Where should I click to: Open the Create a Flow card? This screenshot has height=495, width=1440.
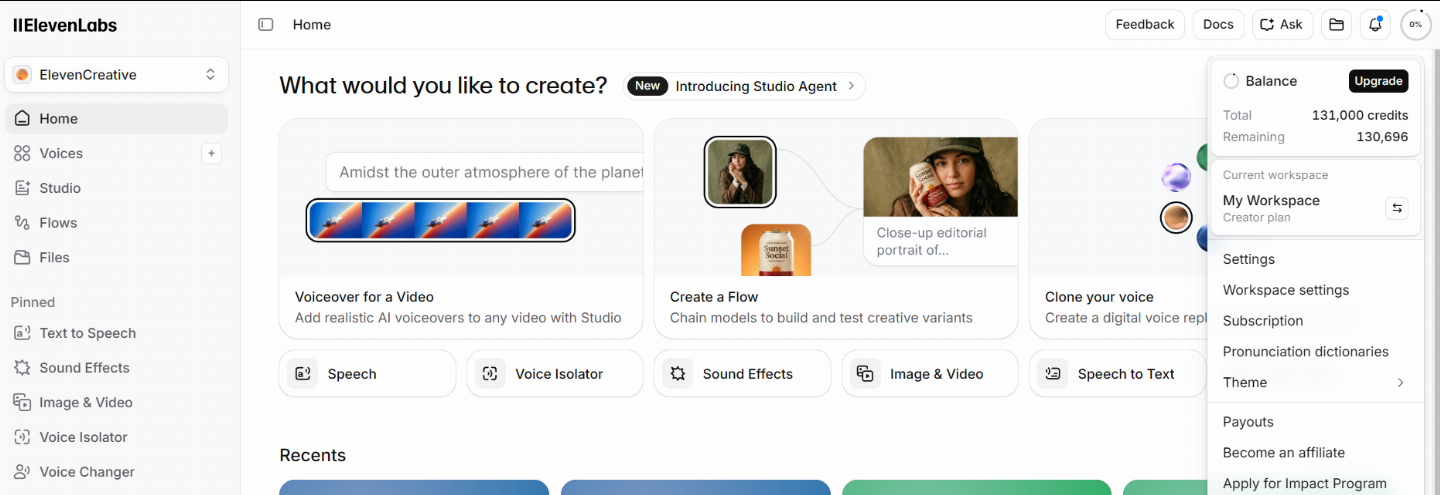click(x=836, y=229)
